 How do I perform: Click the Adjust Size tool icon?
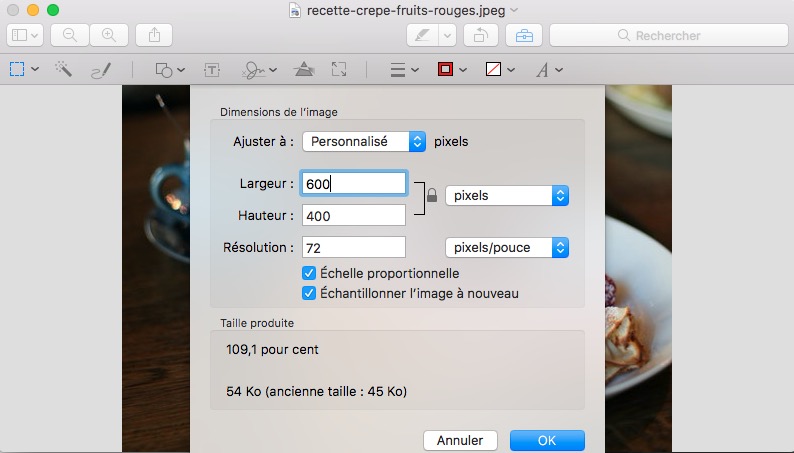(x=340, y=69)
